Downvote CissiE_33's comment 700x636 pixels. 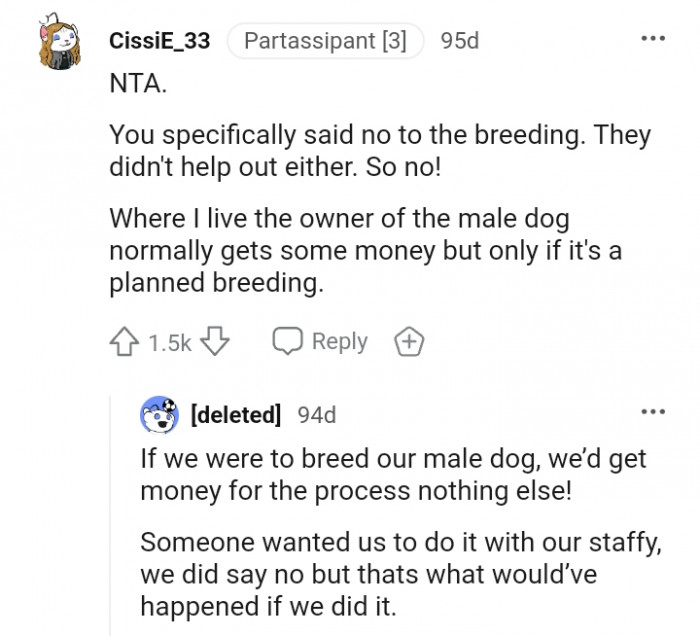(217, 342)
